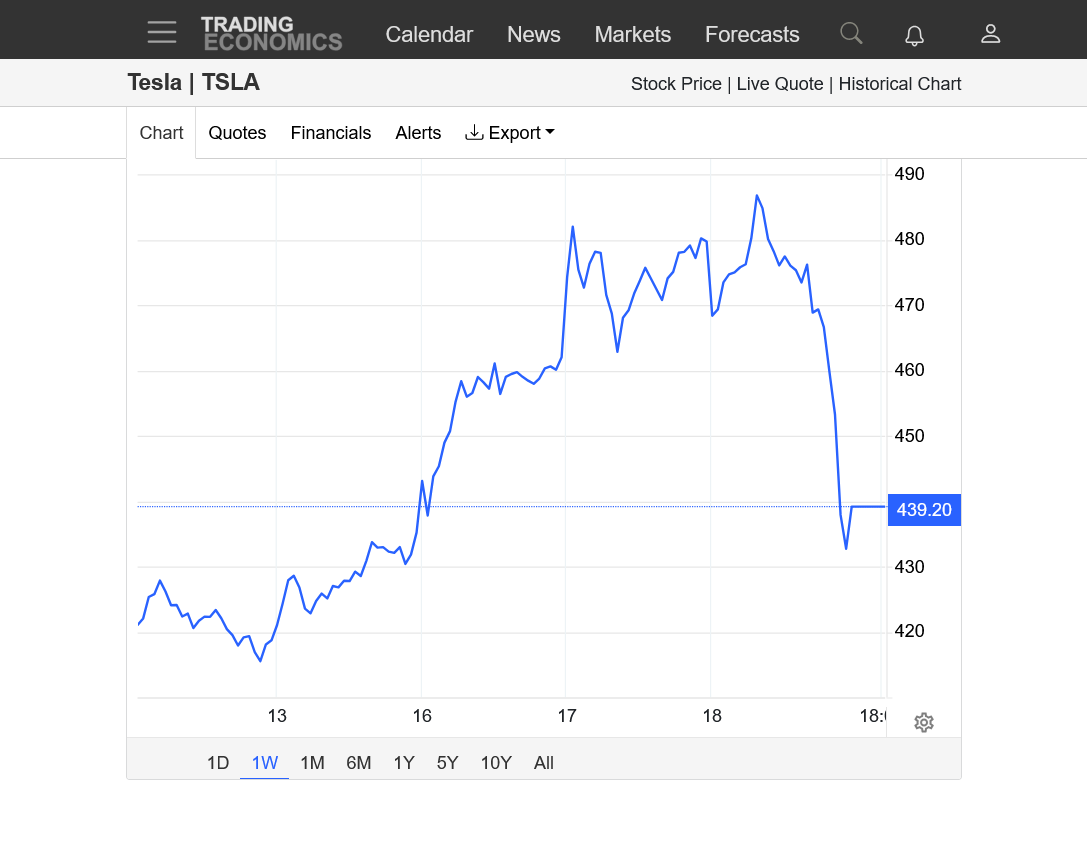Click the Live Quote header text

pyautogui.click(x=780, y=84)
